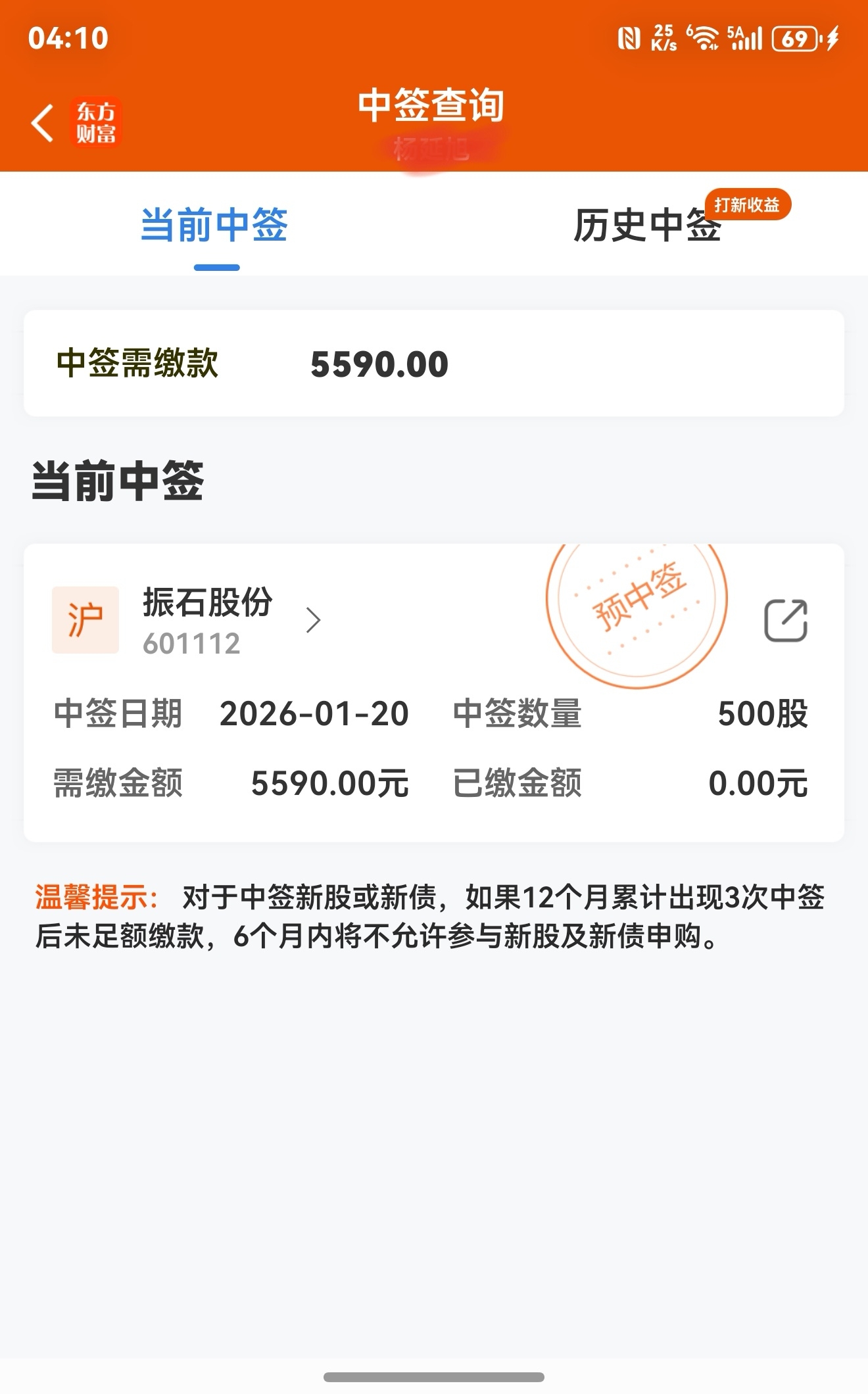Open the 打新收益 badge

pyautogui.click(x=748, y=204)
